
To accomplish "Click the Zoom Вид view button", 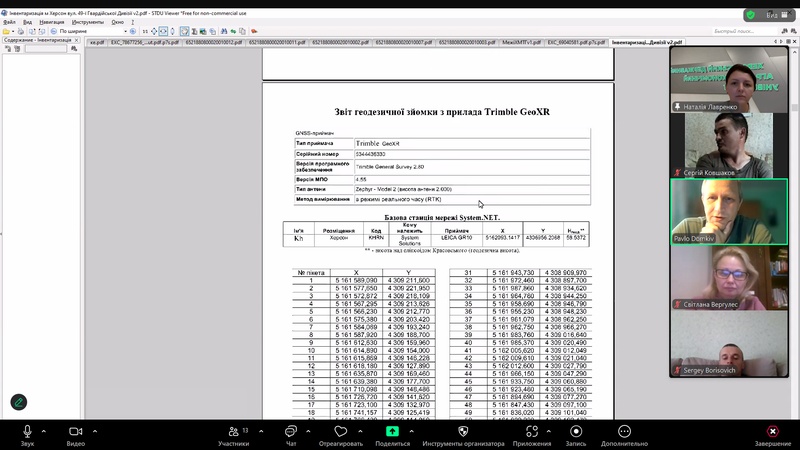I will coord(777,15).
